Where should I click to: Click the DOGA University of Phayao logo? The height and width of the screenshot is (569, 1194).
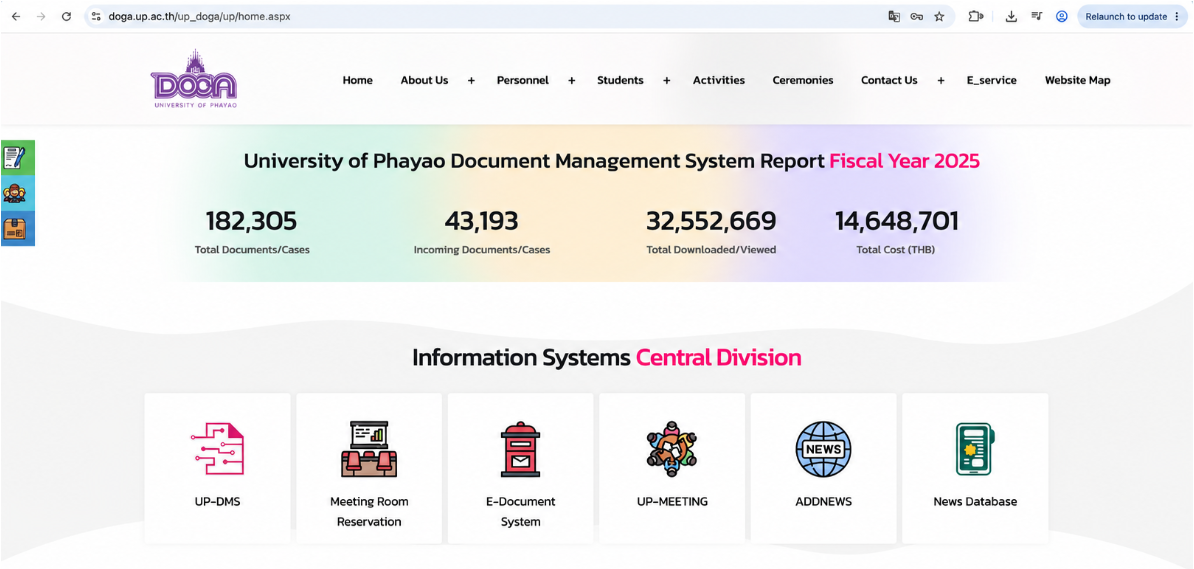[193, 79]
